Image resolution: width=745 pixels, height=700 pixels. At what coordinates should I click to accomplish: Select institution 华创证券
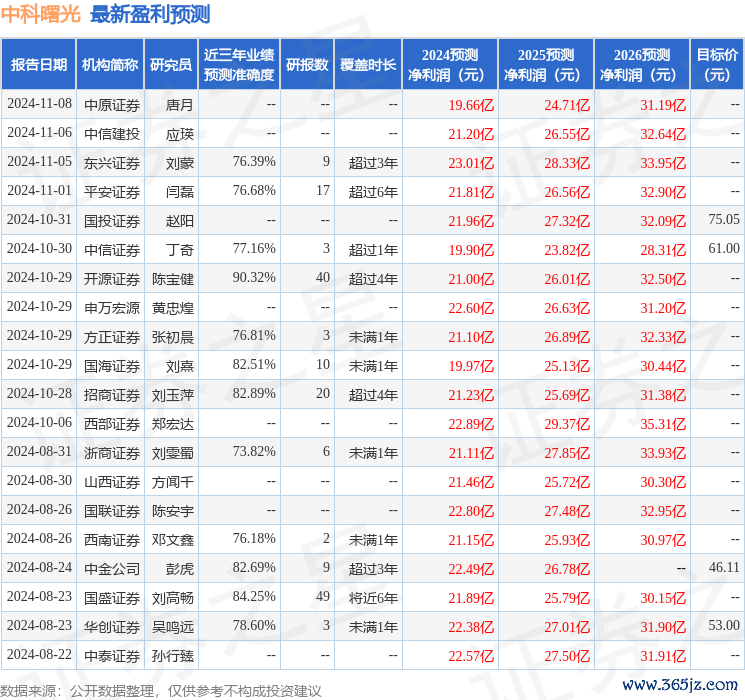[112, 627]
